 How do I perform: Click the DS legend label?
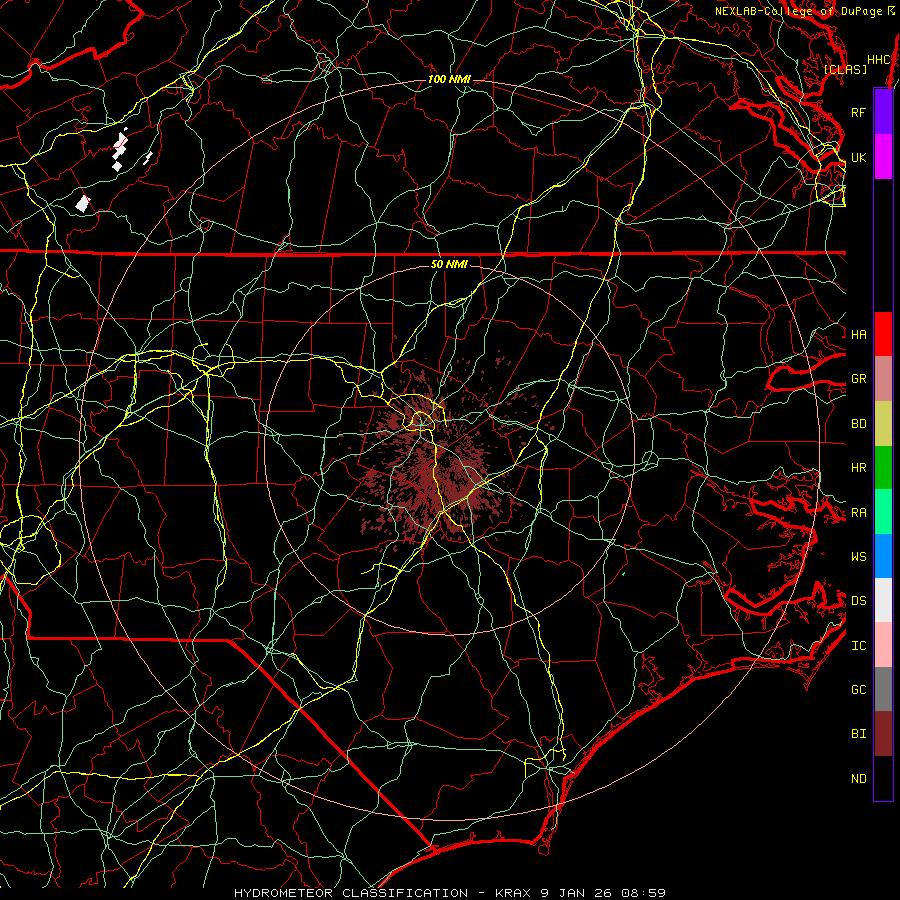858,601
